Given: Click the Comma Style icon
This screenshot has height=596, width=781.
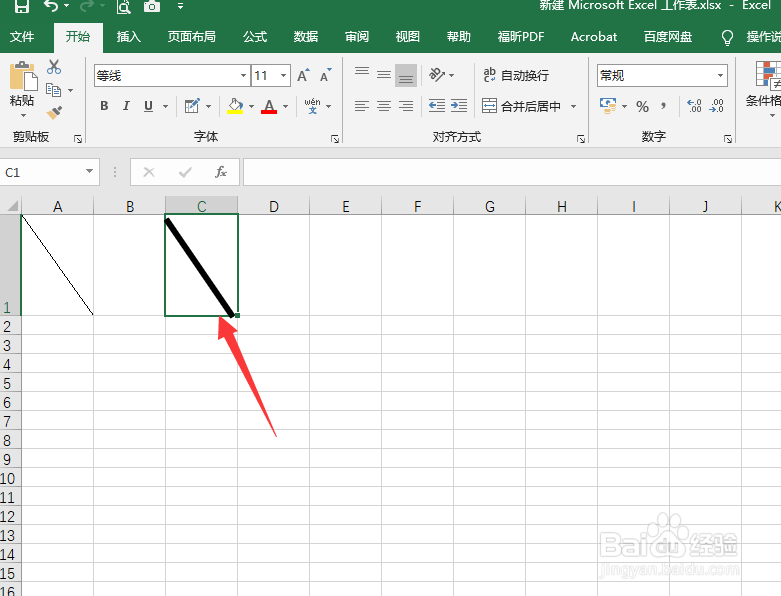Looking at the screenshot, I should pos(663,106).
